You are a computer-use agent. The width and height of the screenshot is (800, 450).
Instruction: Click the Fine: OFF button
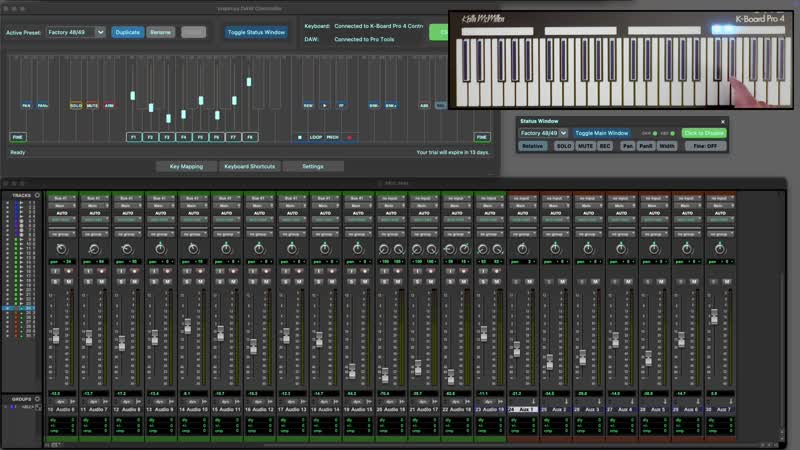tap(705, 146)
